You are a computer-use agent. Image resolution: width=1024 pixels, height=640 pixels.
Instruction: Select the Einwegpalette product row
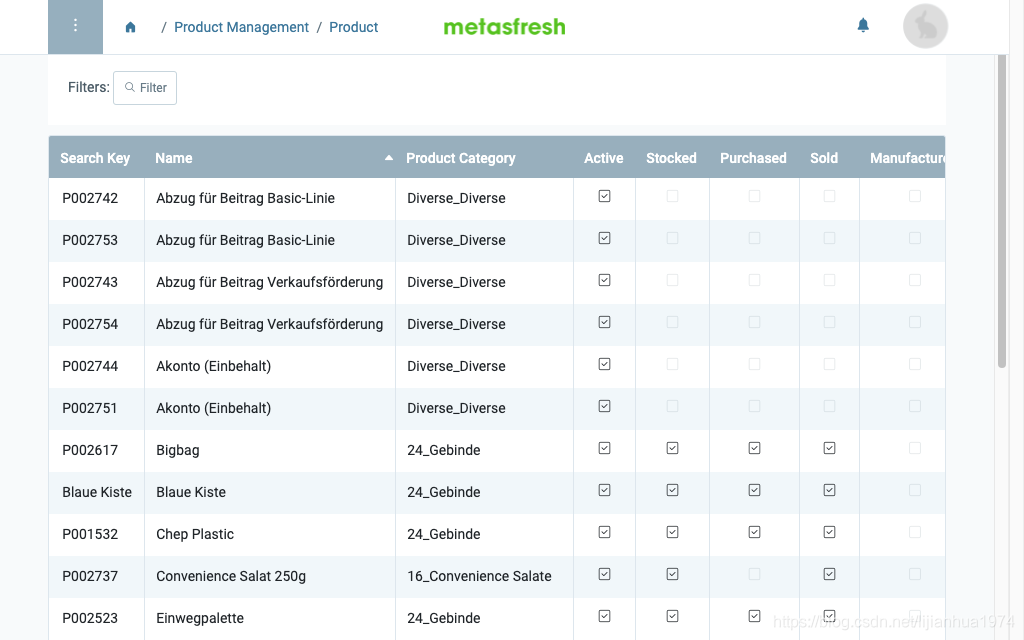point(496,618)
